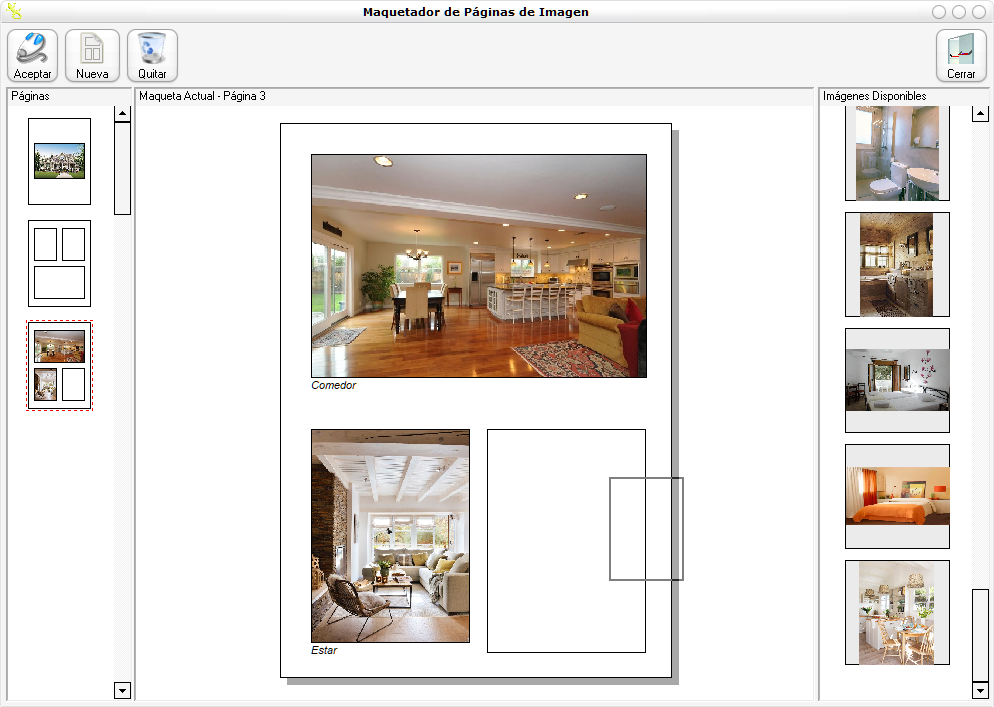Click the application icon in title bar
The width and height of the screenshot is (994, 707).
coord(14,12)
